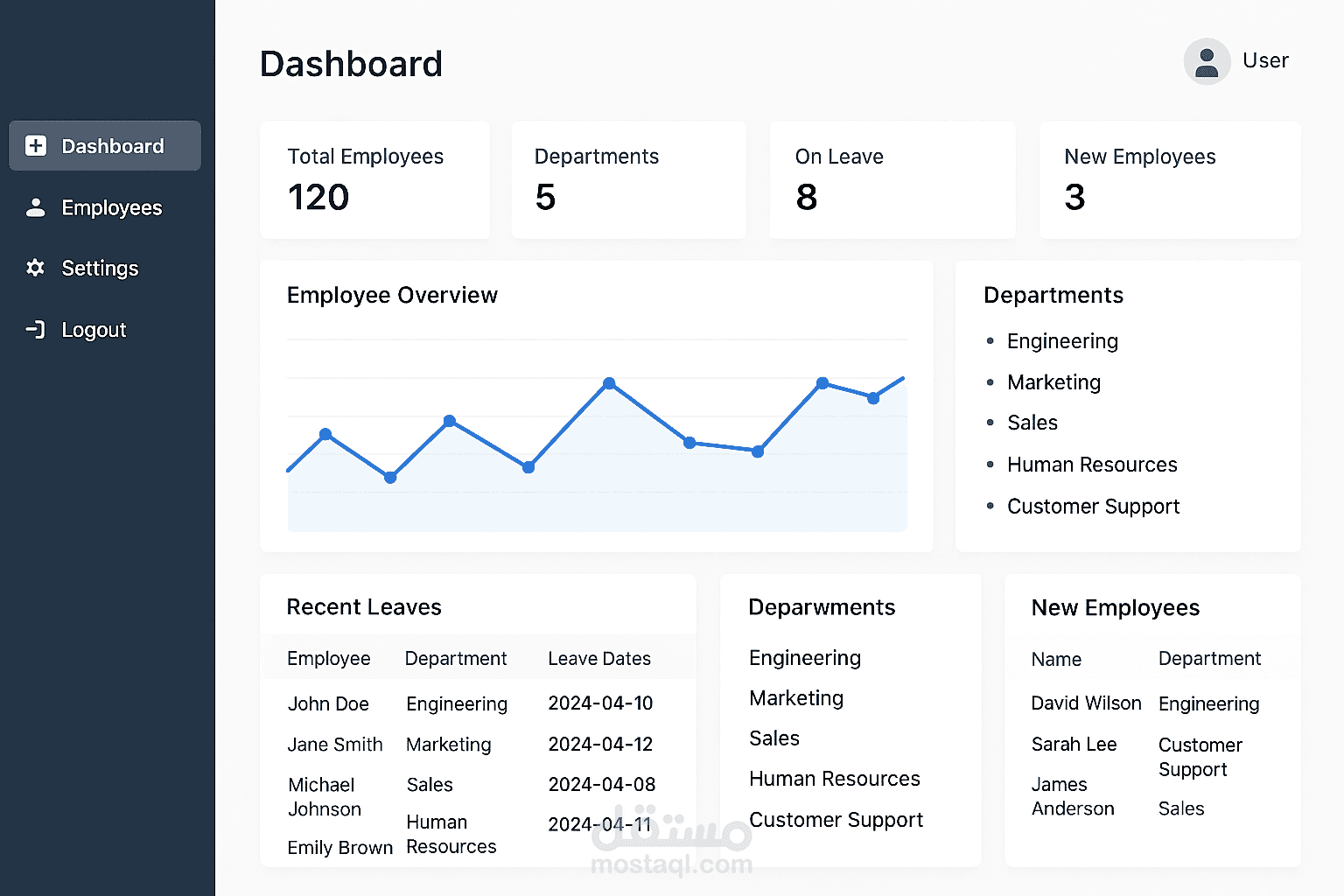Click the Logout icon in sidebar

(35, 329)
